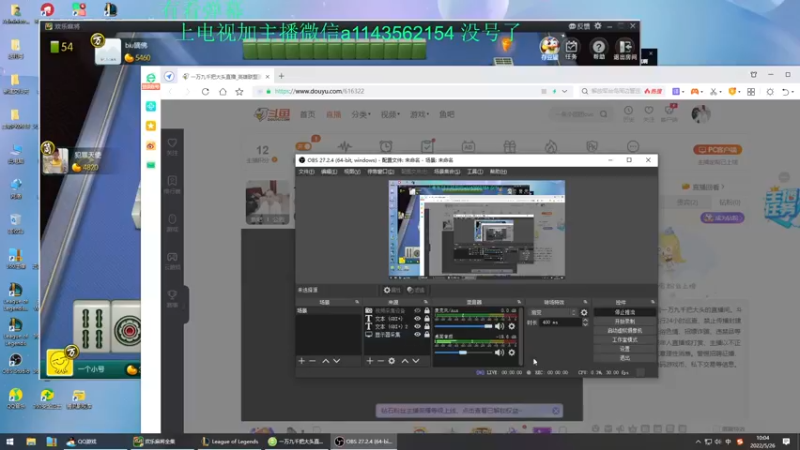Click the browser extensions grid icon
The image size is (800, 450).
point(751,92)
